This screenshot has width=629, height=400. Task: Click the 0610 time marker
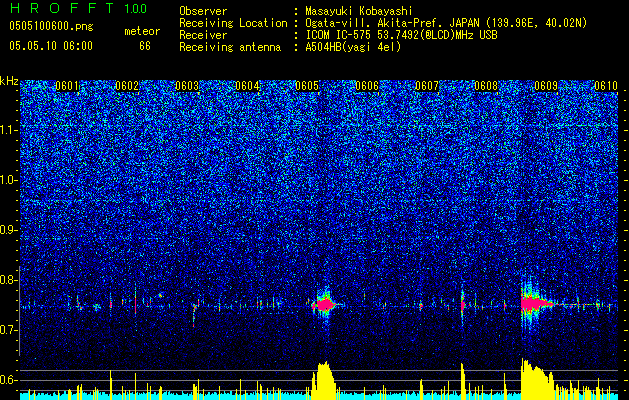pos(606,86)
